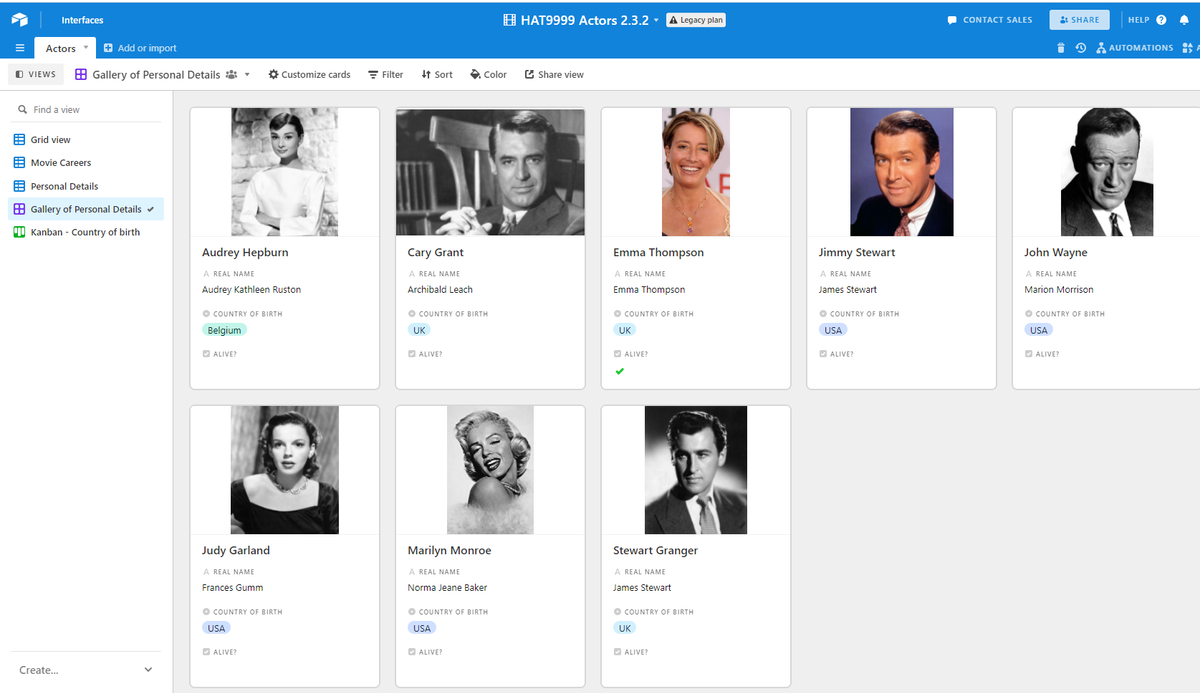Click the name Norma Jeane Baker
This screenshot has height=693, width=1200.
(447, 588)
